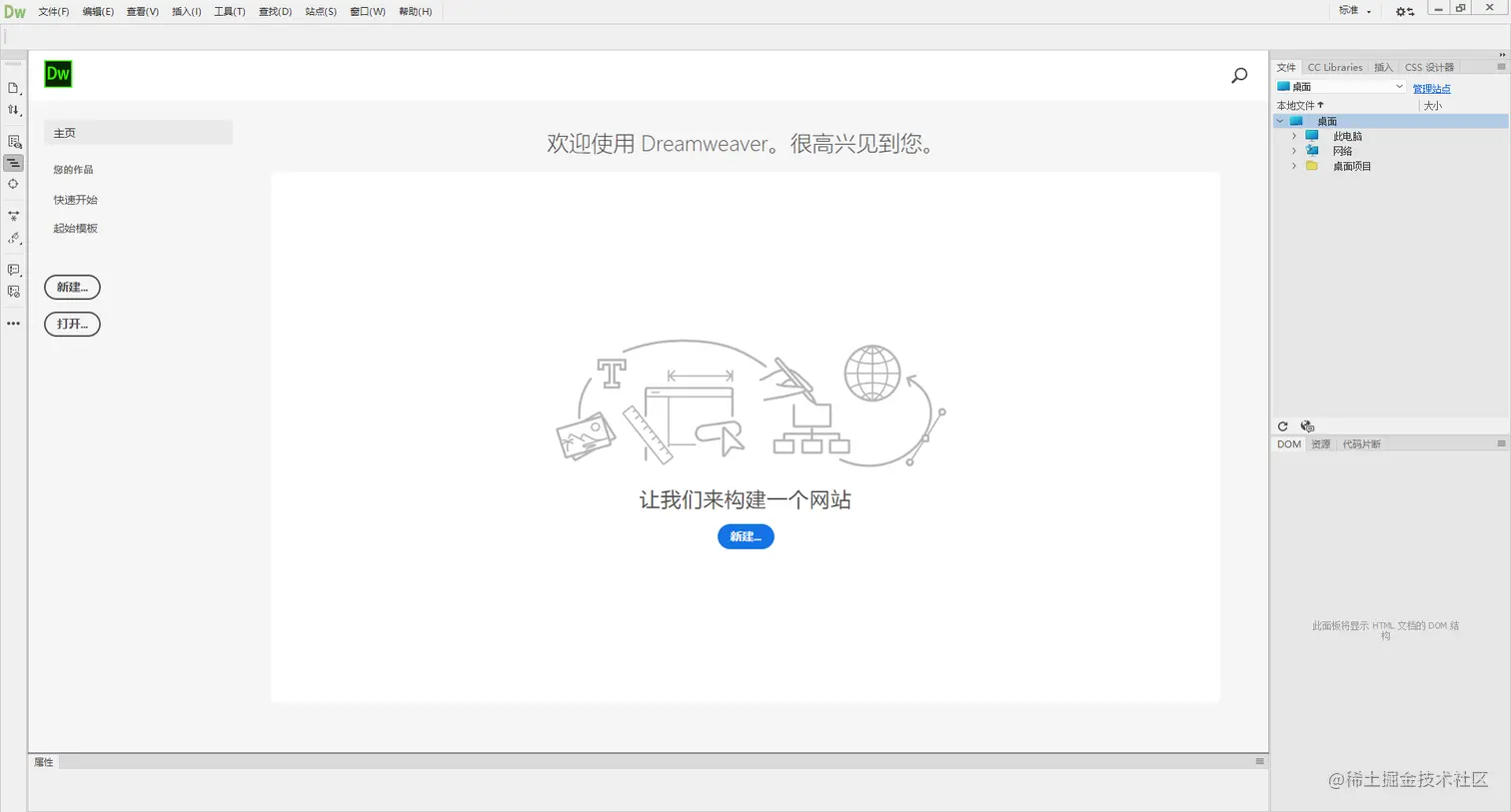Click the Dw application icon in title bar
The width and height of the screenshot is (1511, 812).
(15, 11)
